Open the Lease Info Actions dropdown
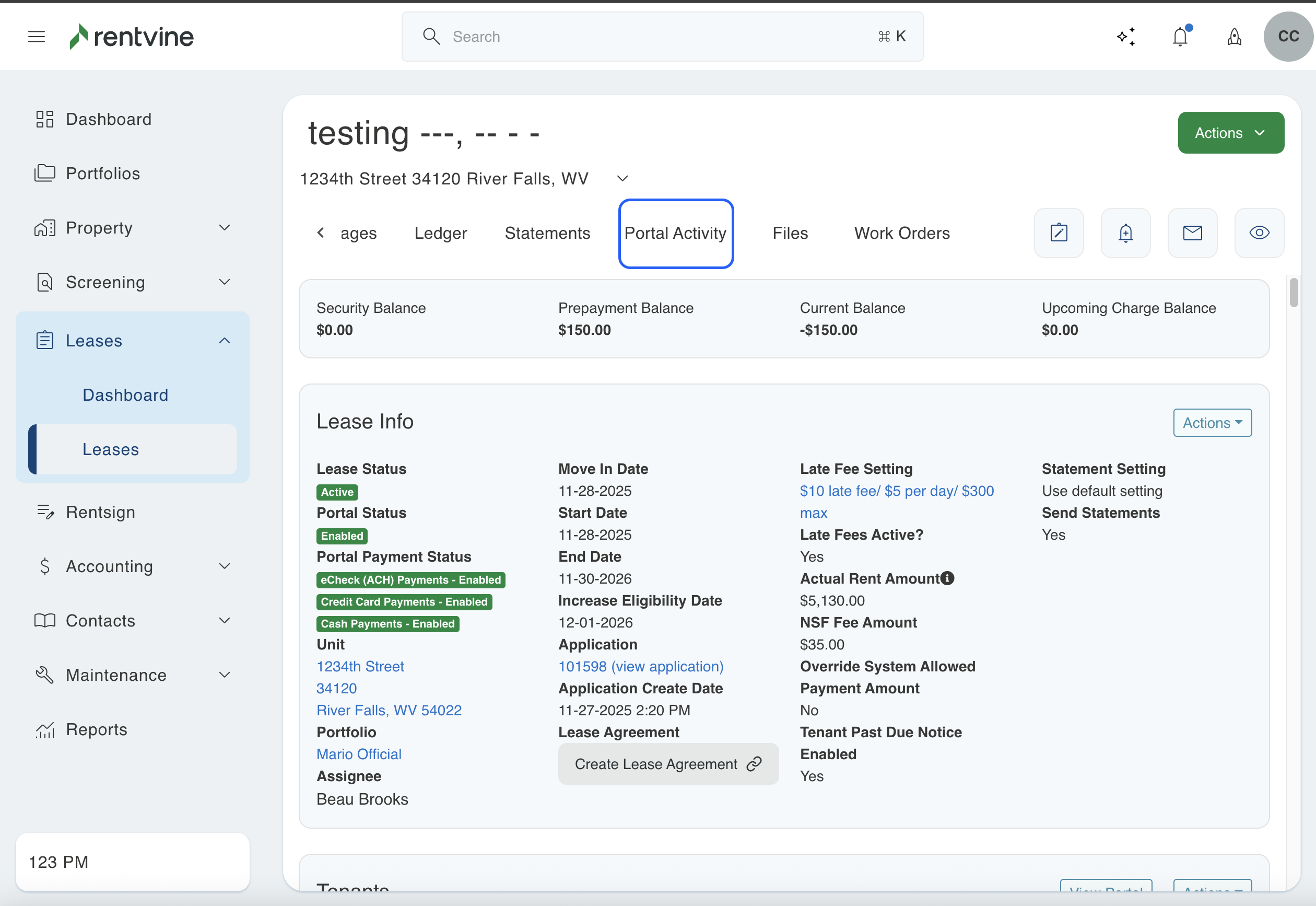The width and height of the screenshot is (1316, 906). (1212, 423)
